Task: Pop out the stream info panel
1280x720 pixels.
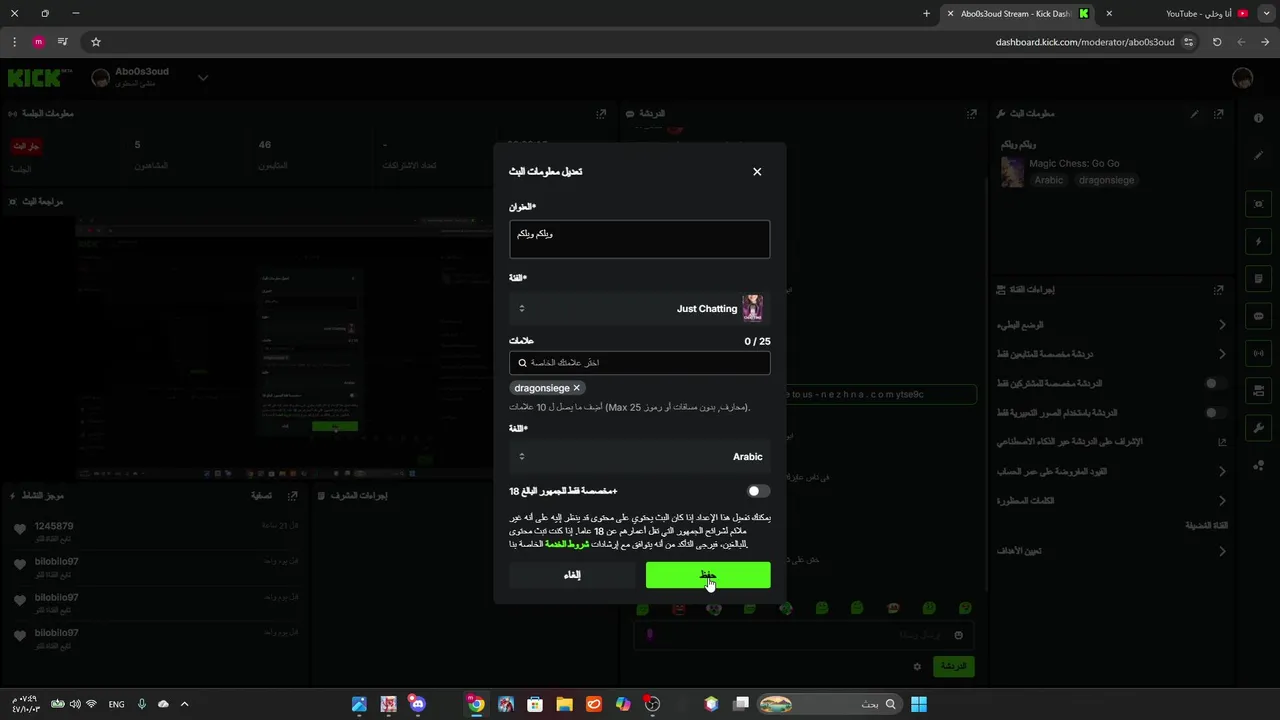Action: 1219,114
